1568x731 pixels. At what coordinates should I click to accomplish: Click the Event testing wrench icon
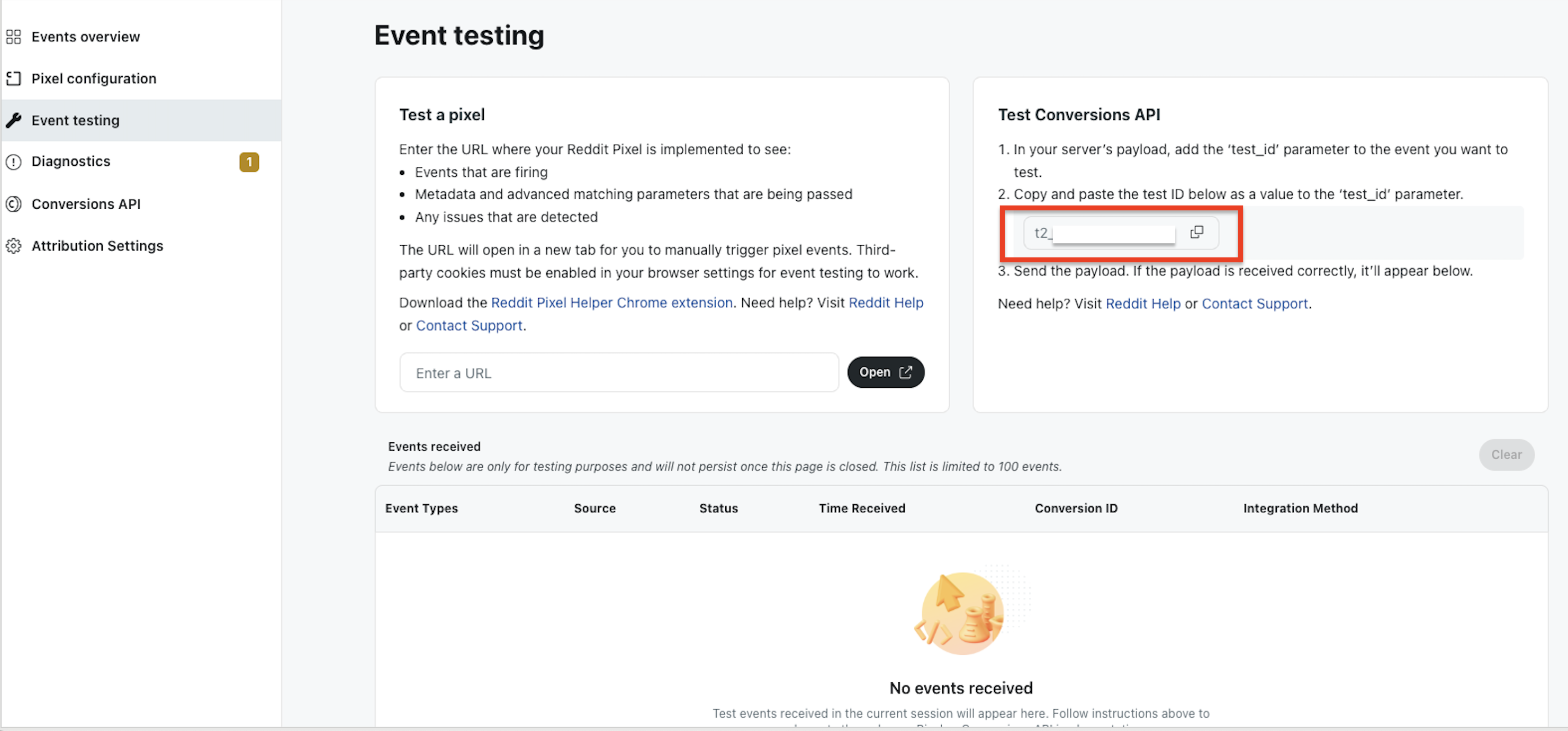pyautogui.click(x=13, y=120)
